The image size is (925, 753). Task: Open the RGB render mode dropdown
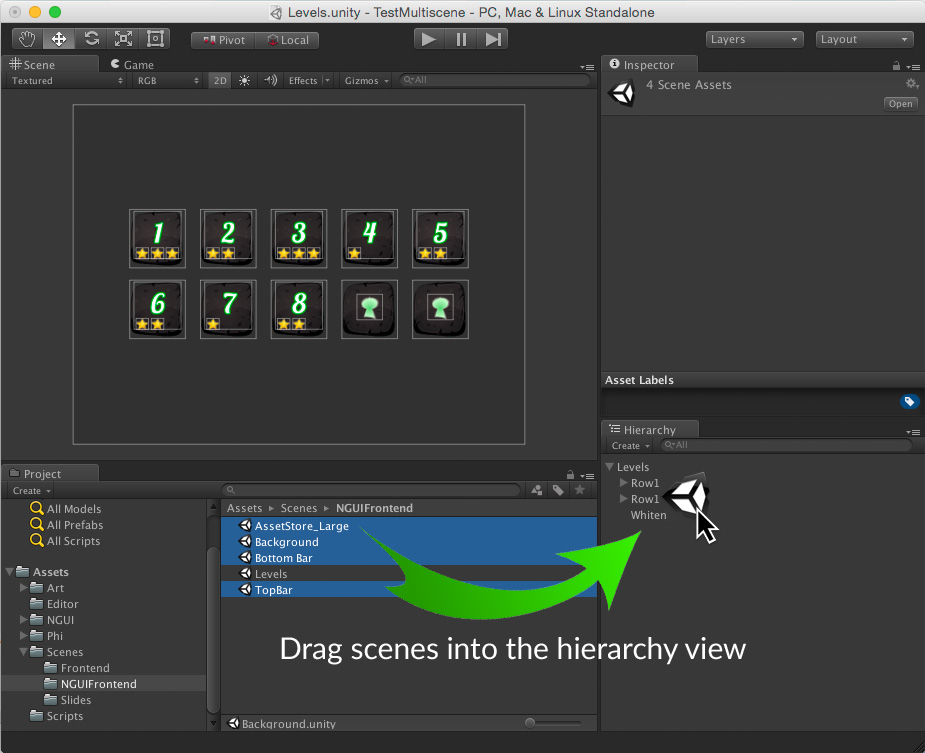point(168,80)
